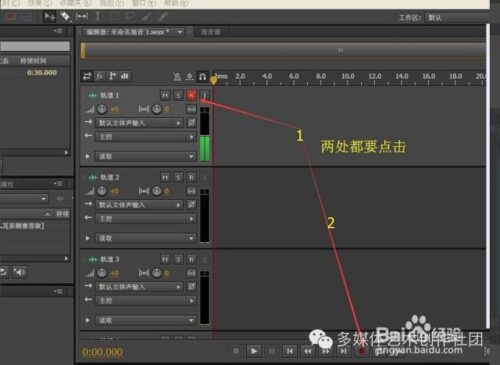500x365 pixels.
Task: Click the yellow playhead marker on ruler
Action: click(x=213, y=80)
